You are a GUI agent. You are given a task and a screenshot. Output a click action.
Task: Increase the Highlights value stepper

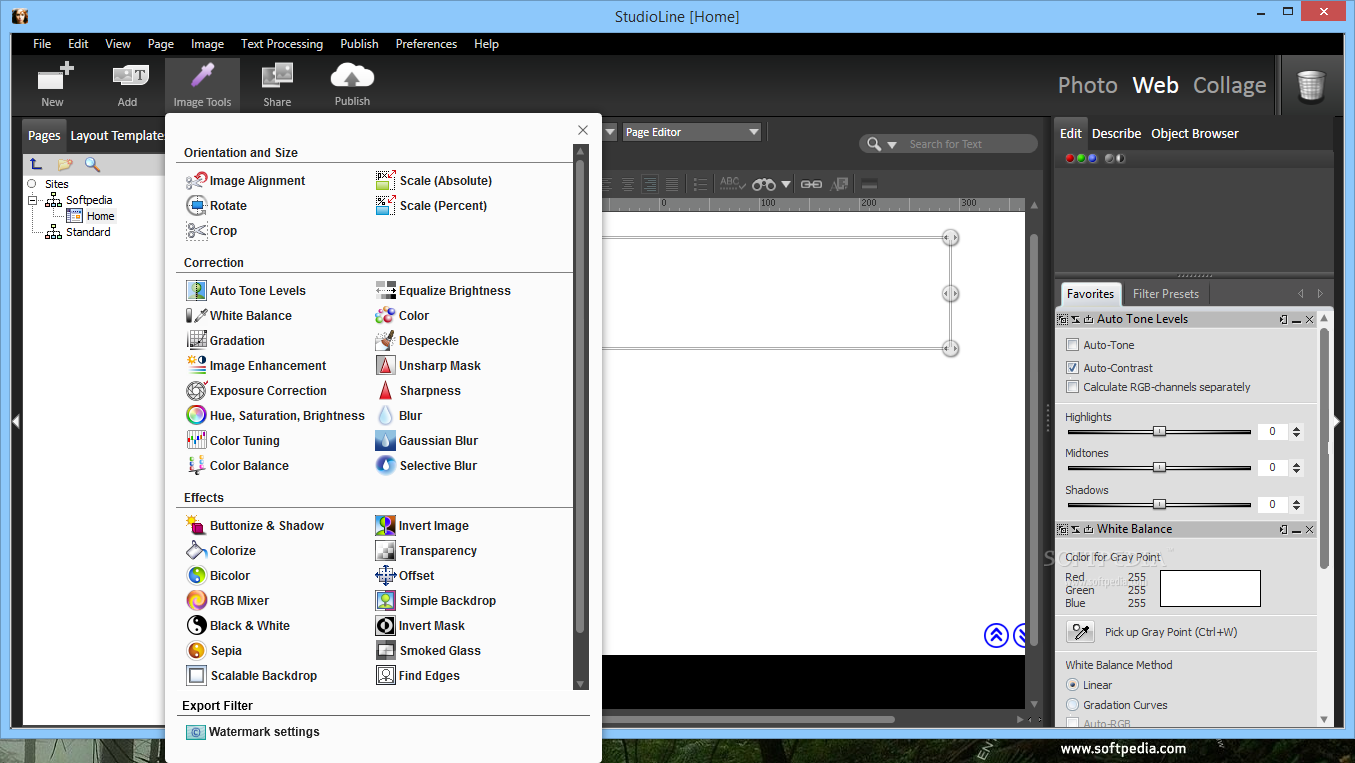tap(1297, 428)
